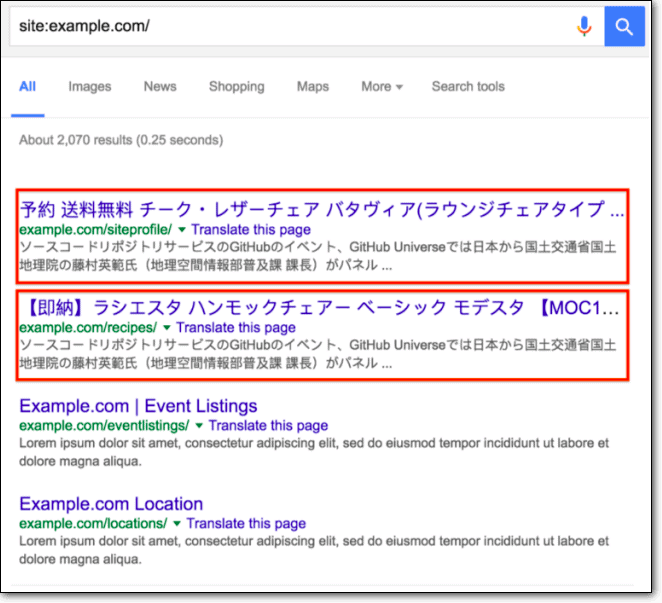Switch to the Images tab
This screenshot has height=603, width=662.
(x=89, y=87)
